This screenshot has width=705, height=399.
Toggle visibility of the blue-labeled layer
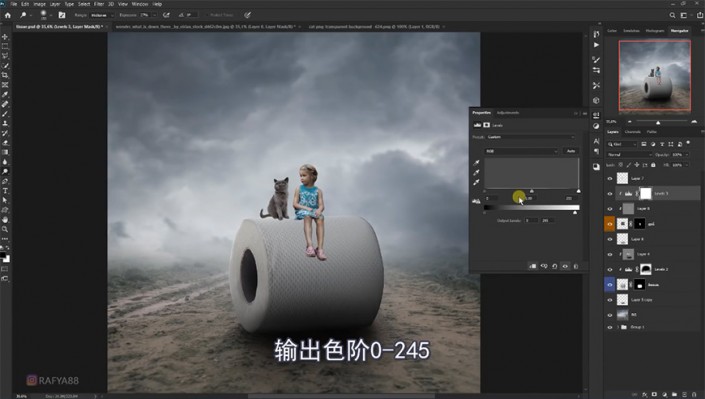pos(610,285)
